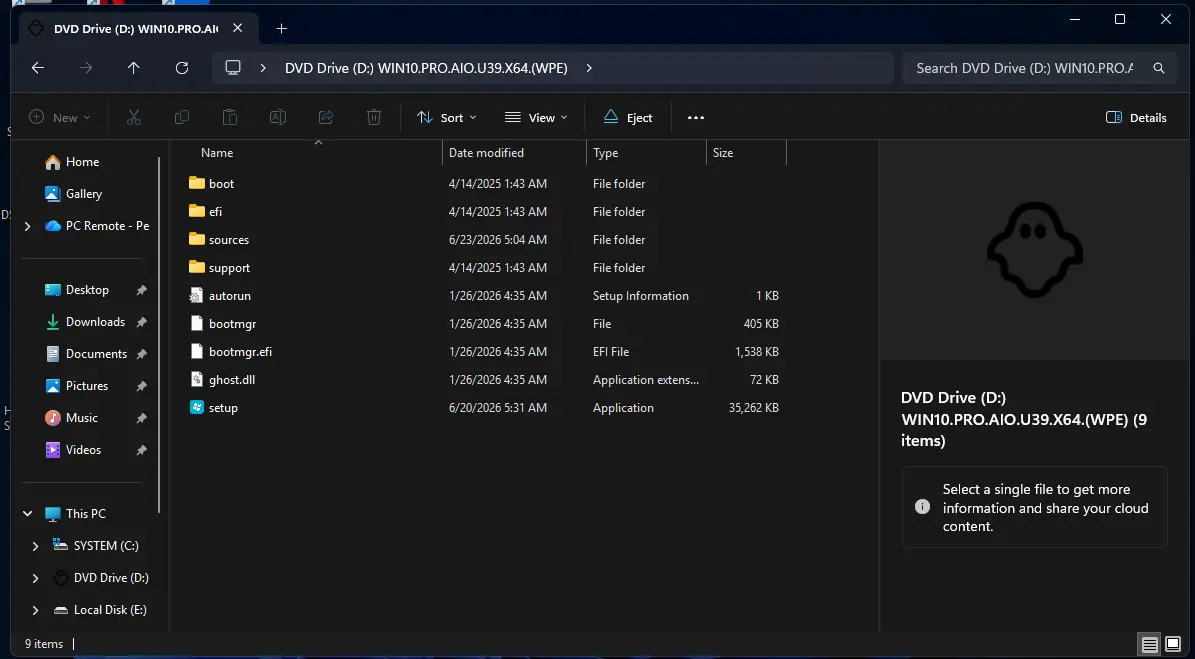Go up one folder level arrow

coord(133,68)
